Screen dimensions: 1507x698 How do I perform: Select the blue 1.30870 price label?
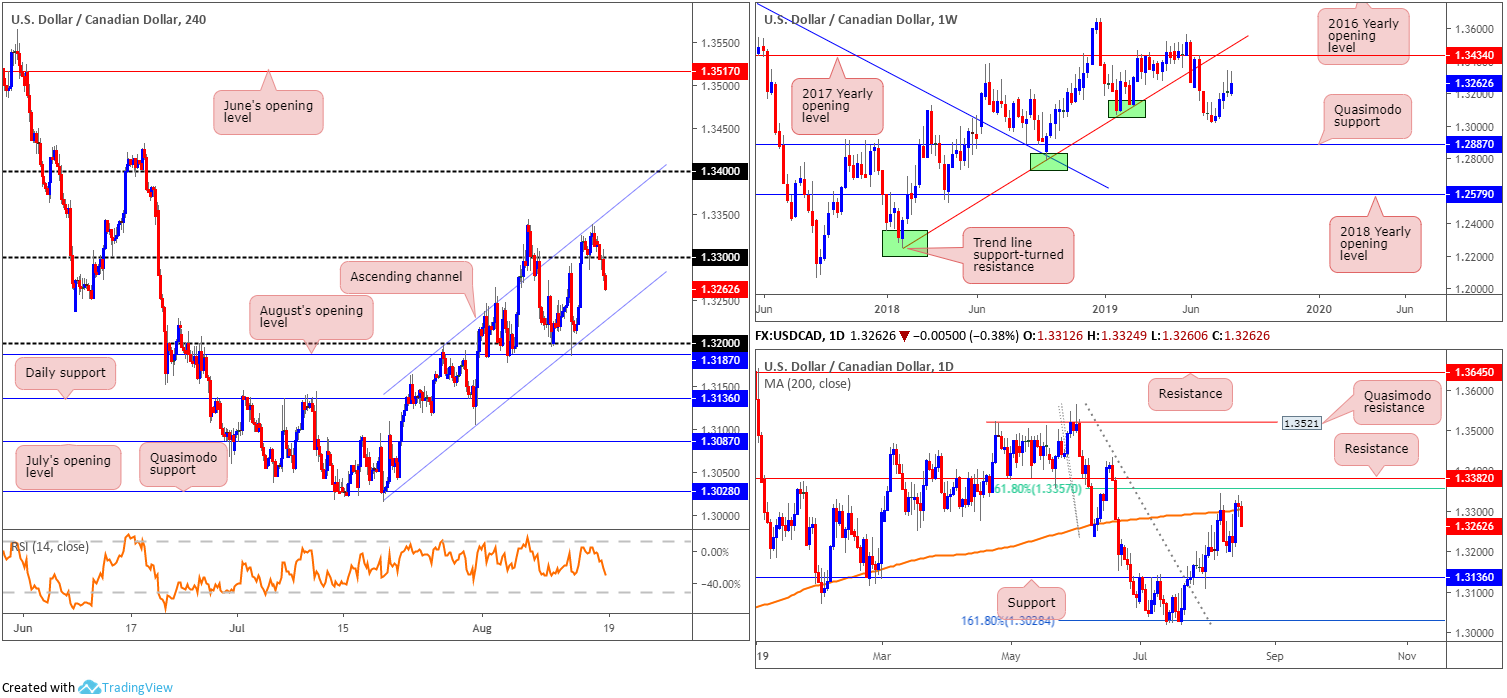point(721,441)
